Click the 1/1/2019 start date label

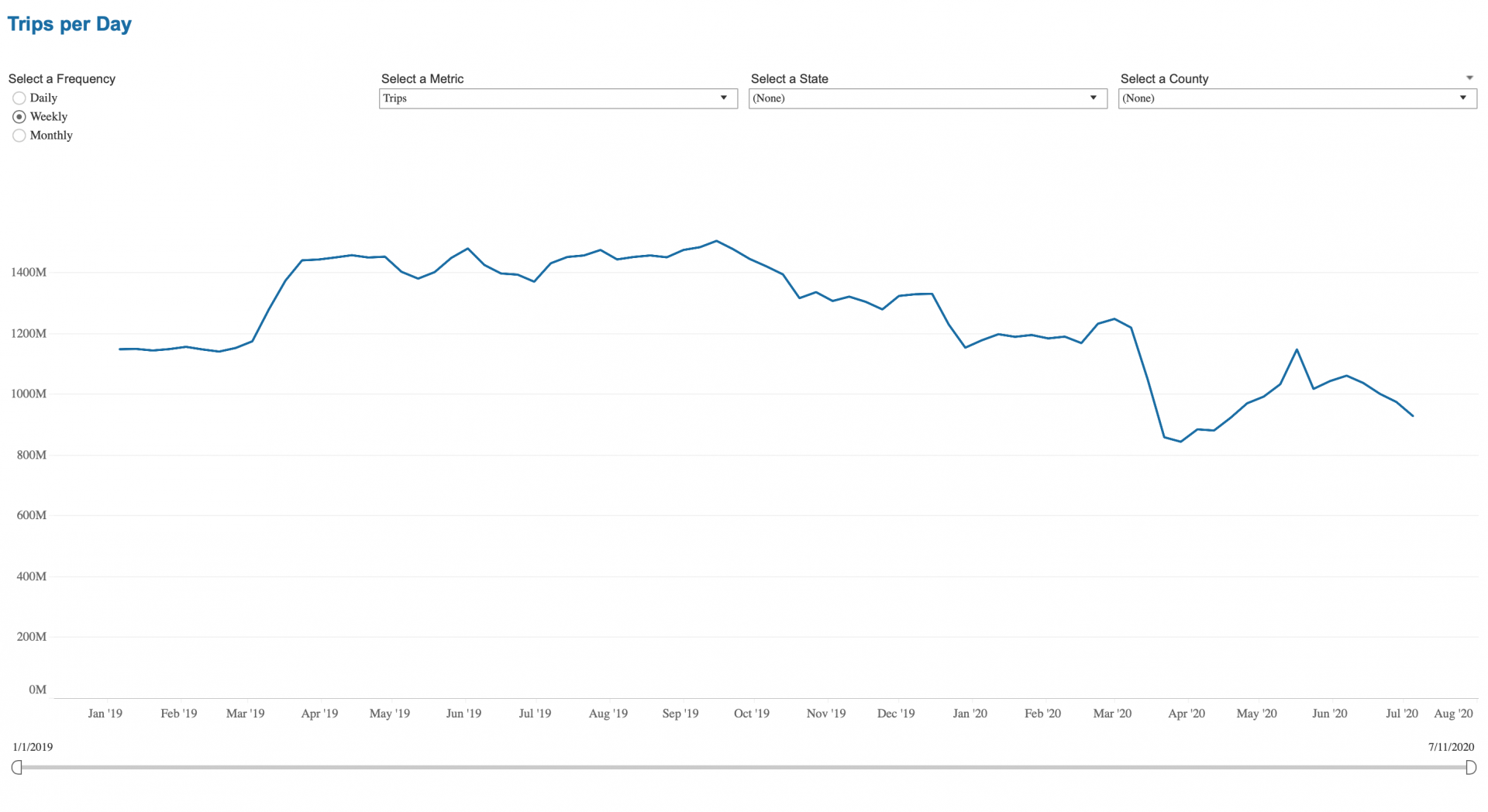point(33,747)
